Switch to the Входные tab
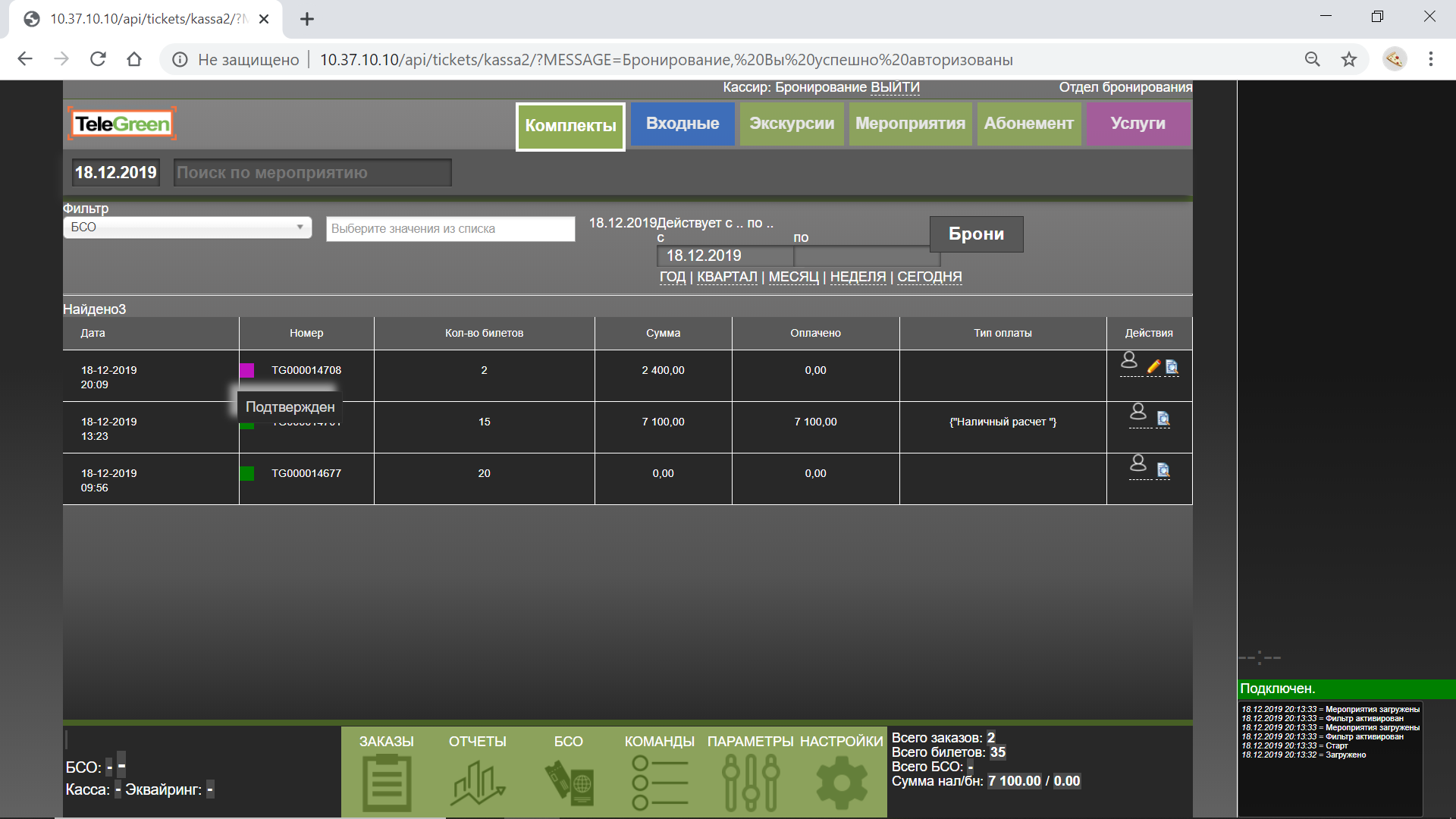 pyautogui.click(x=682, y=124)
